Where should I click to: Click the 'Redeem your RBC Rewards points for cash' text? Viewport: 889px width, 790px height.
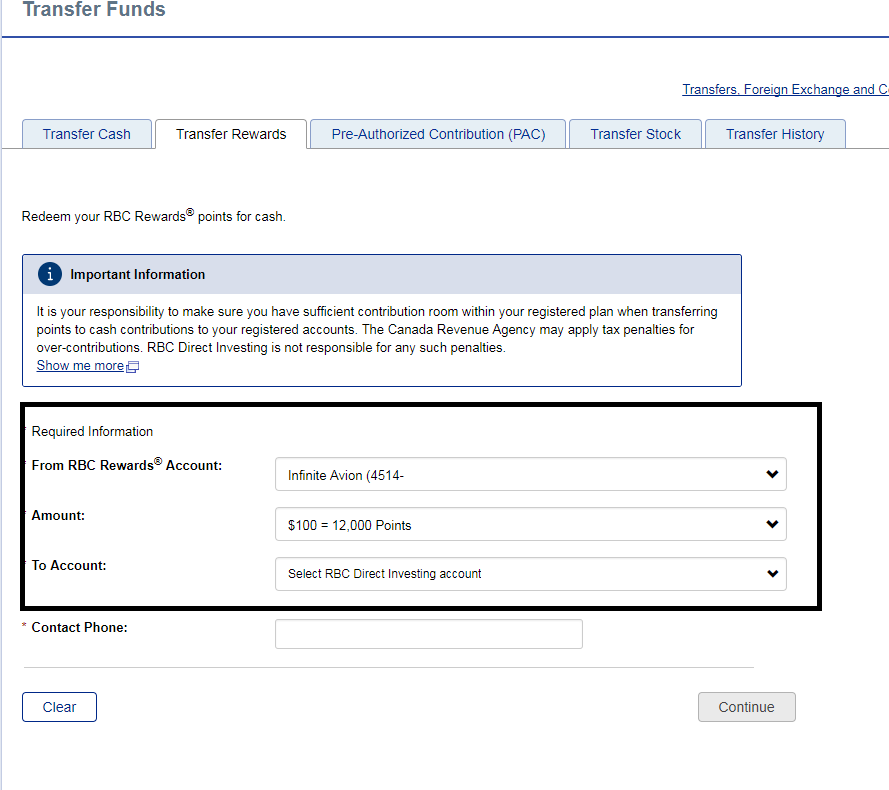(x=154, y=216)
